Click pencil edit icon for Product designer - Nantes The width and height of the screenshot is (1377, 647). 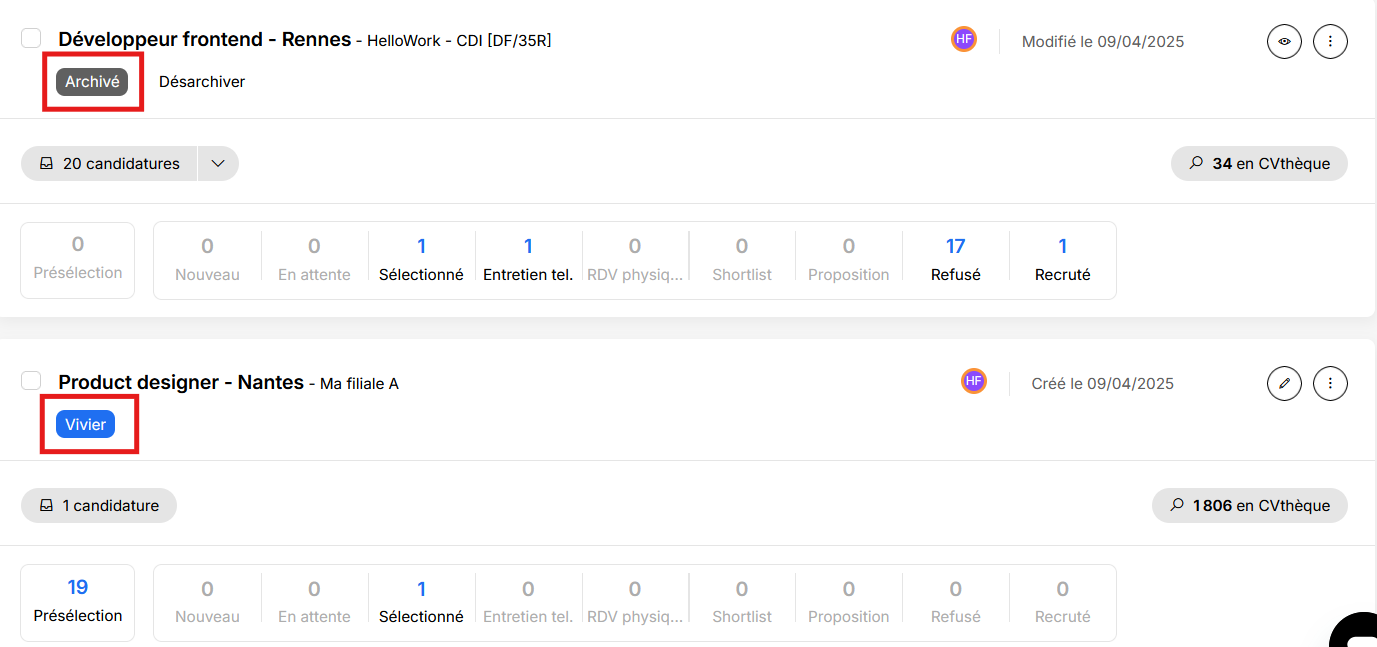[1284, 383]
